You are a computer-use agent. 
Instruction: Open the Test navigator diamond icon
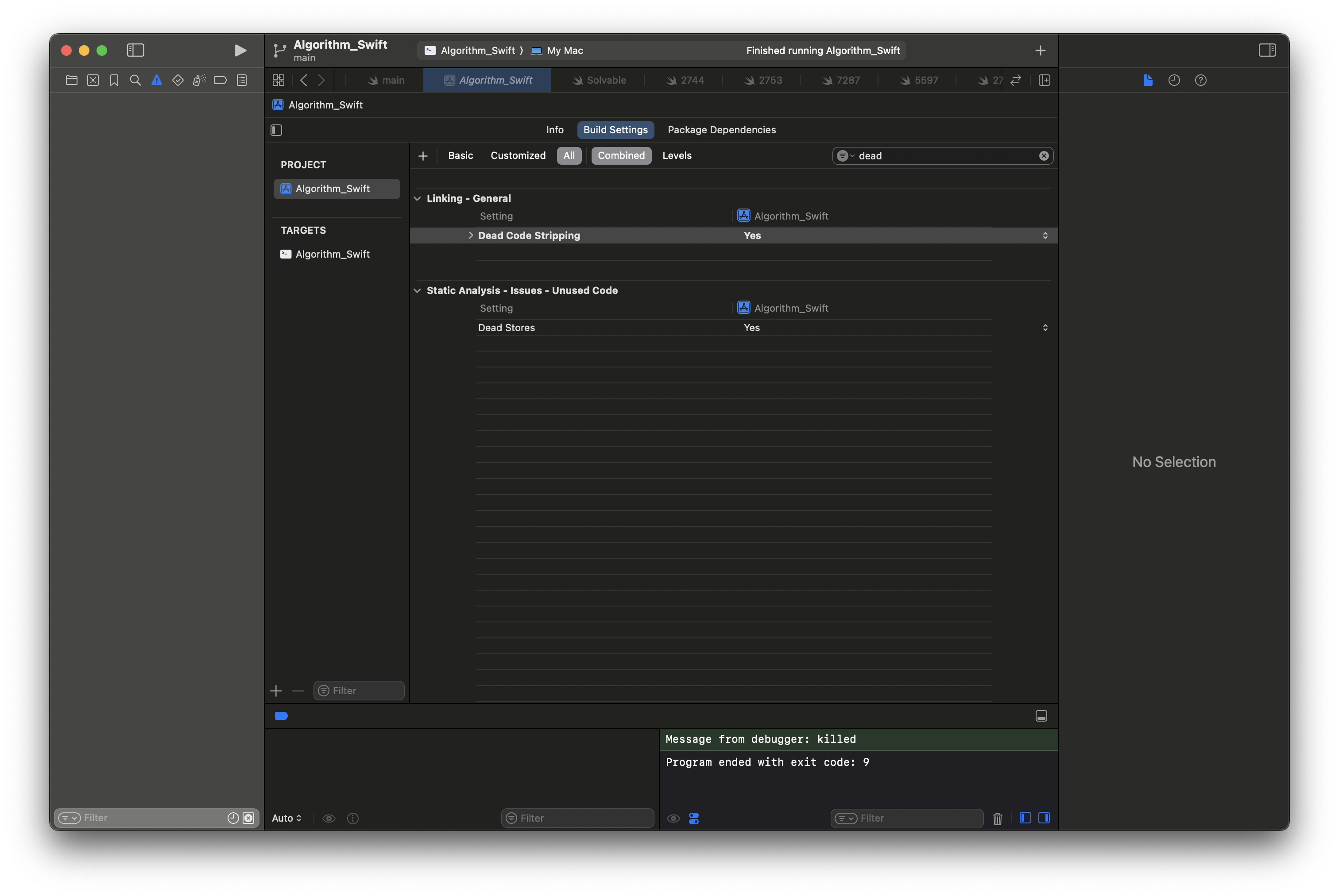click(x=178, y=81)
